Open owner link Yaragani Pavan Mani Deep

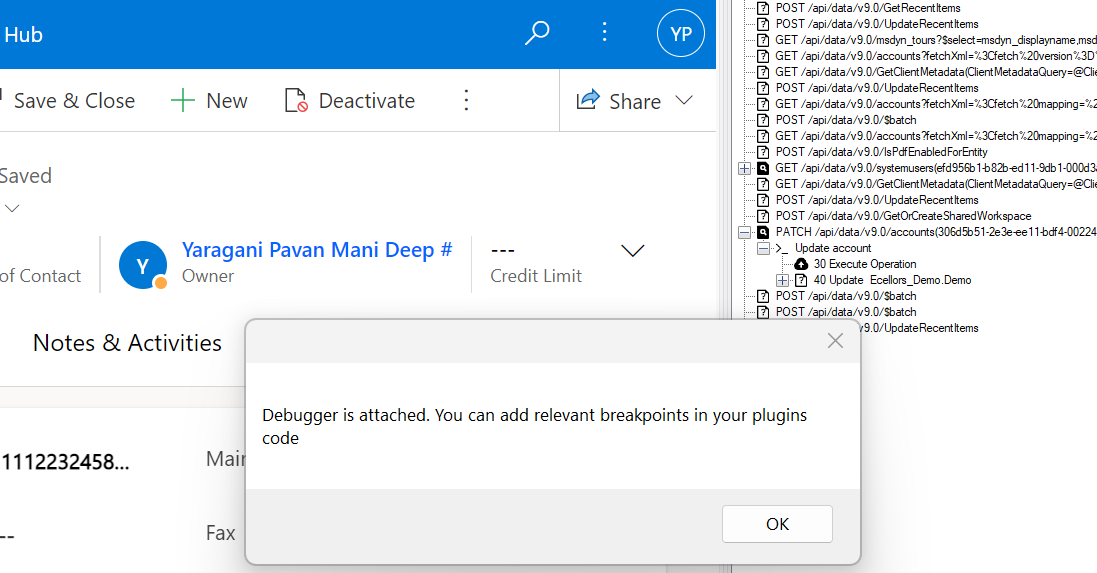point(316,250)
